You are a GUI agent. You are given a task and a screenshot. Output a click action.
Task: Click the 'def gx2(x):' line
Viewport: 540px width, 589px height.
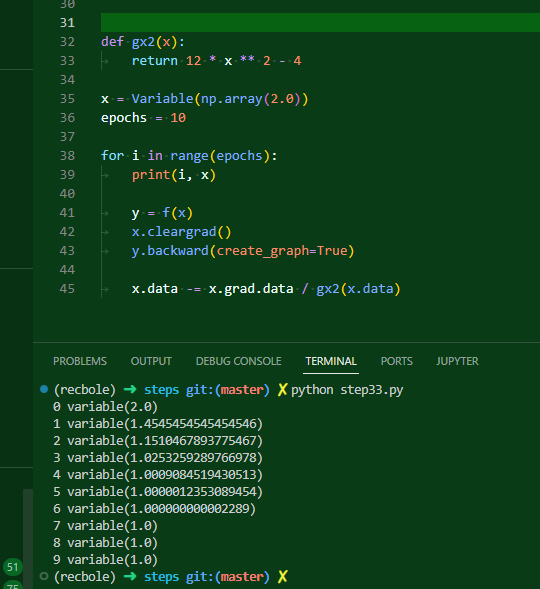[143, 42]
